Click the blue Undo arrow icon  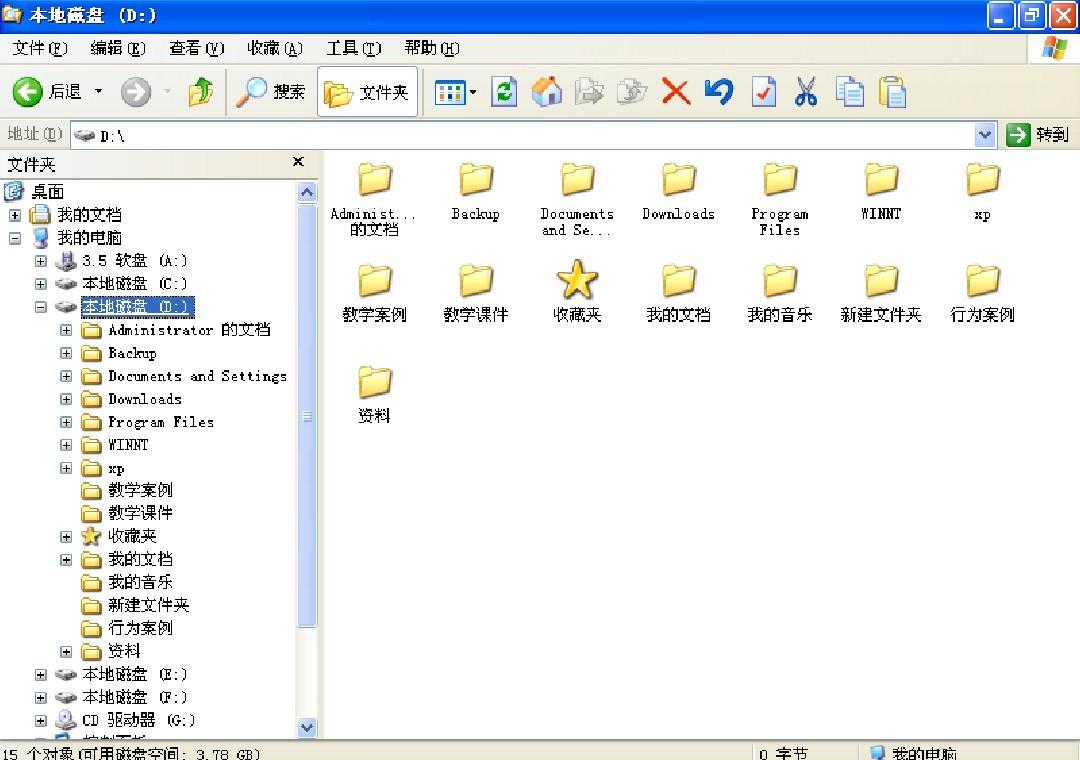[x=718, y=92]
